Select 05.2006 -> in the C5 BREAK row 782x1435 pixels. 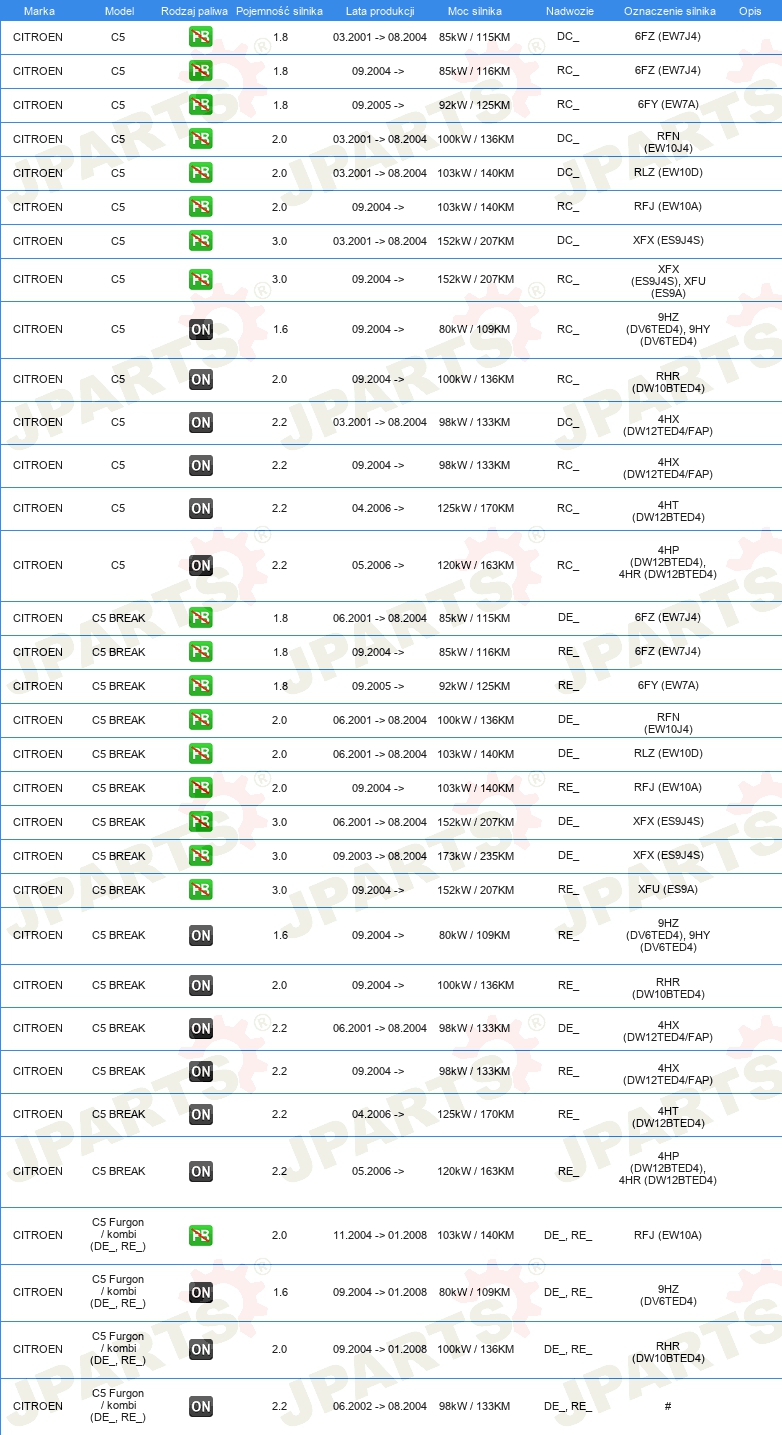[378, 1171]
